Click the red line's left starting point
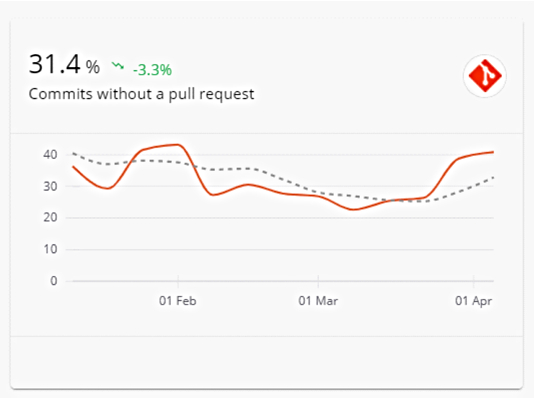This screenshot has width=535, height=398. pyautogui.click(x=74, y=167)
